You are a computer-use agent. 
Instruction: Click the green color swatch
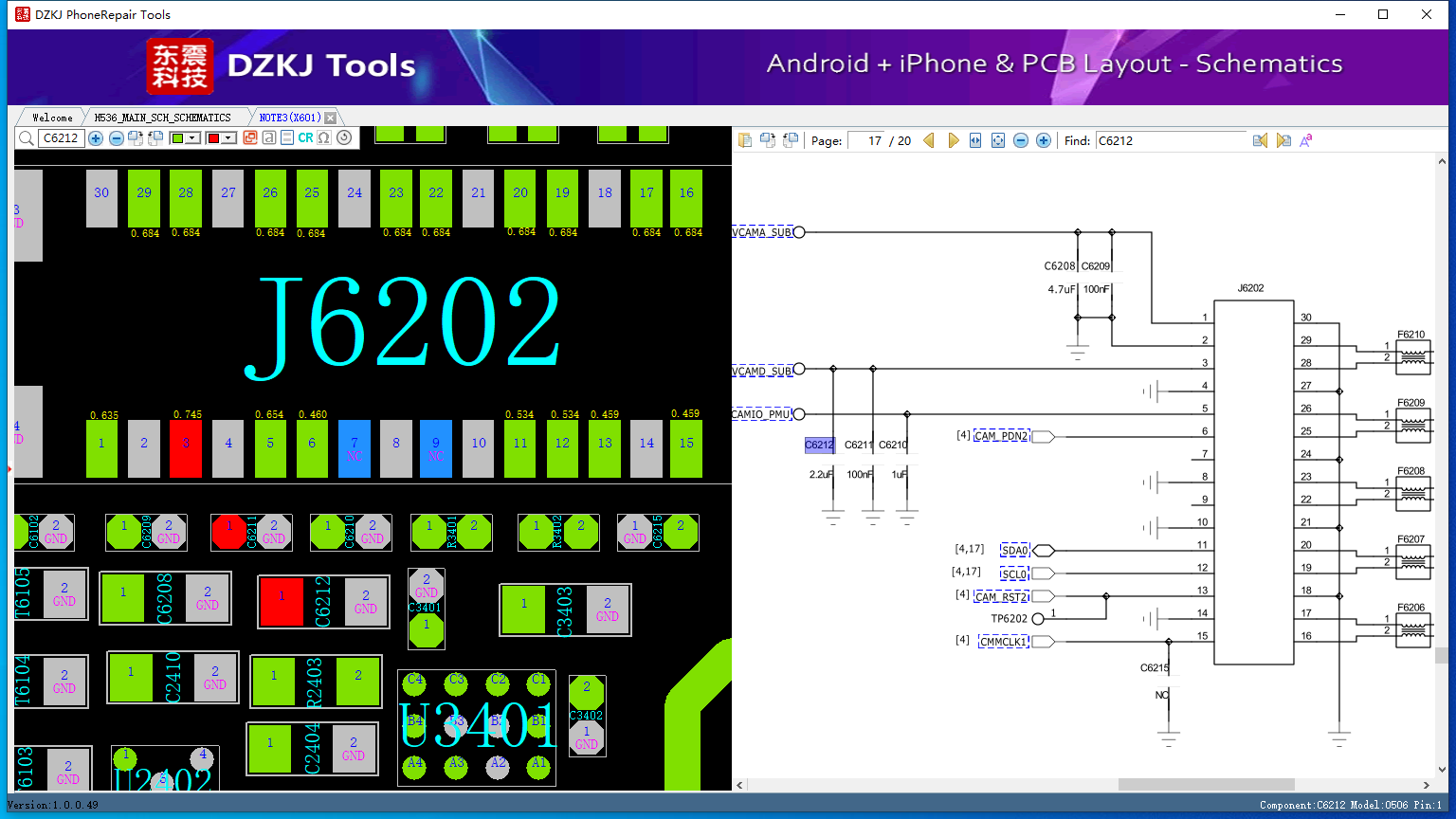point(177,138)
